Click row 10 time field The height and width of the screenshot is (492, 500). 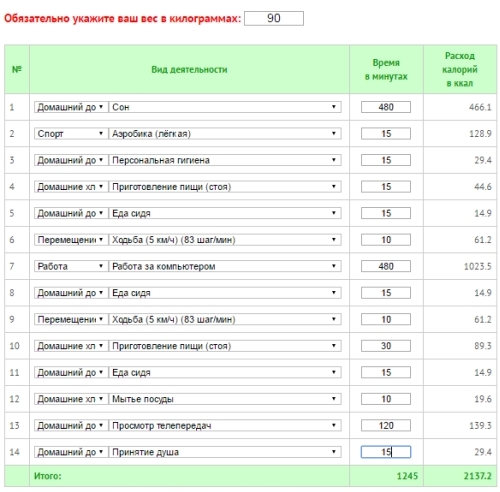[x=386, y=346]
